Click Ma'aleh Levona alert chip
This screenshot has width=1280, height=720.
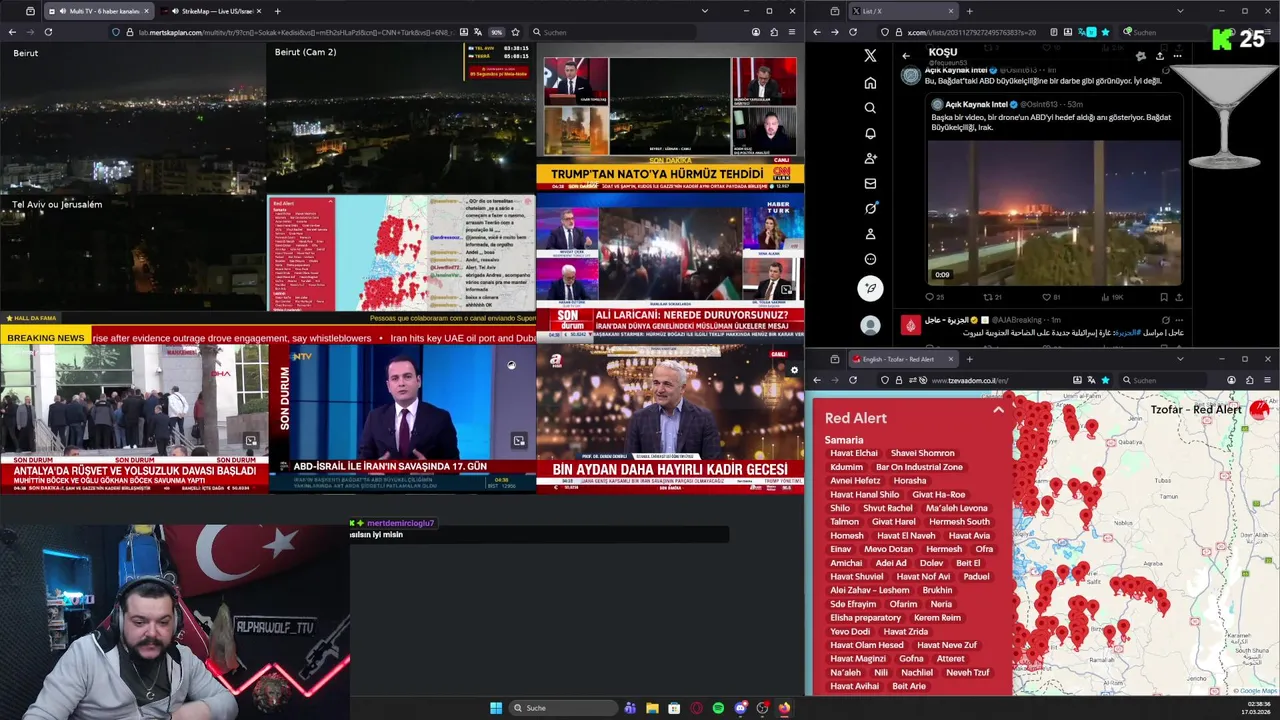click(956, 508)
